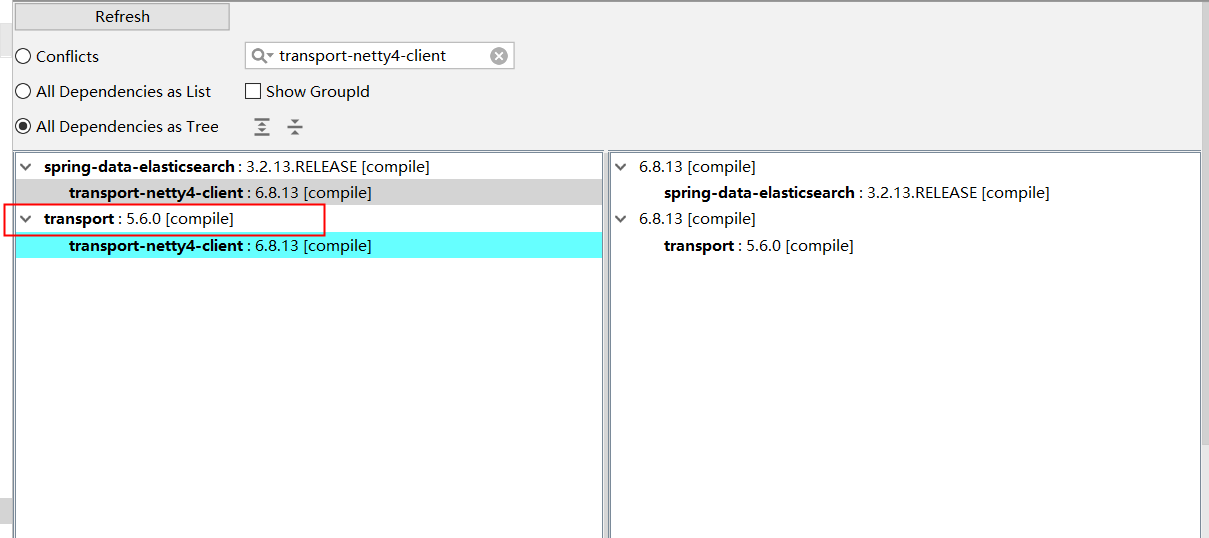The image size is (1209, 538).
Task: Collapse the first 6.8.13 node in right panel
Action: (621, 167)
